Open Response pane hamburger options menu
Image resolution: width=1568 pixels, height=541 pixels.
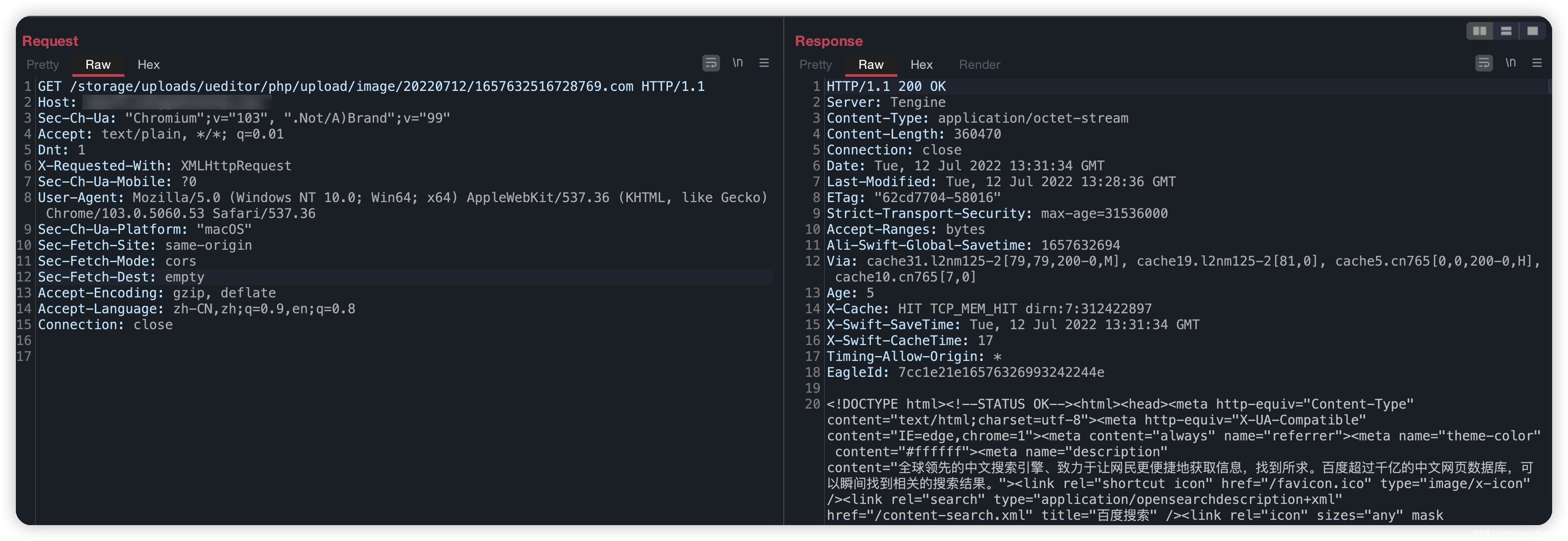pyautogui.click(x=1537, y=63)
